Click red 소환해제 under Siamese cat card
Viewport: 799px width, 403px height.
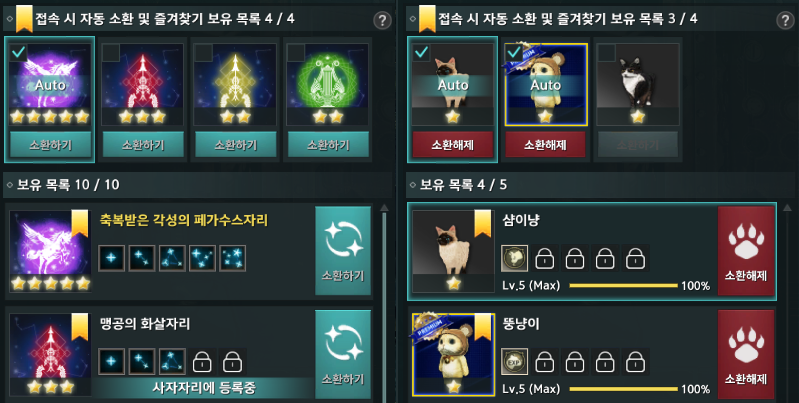(x=452, y=145)
